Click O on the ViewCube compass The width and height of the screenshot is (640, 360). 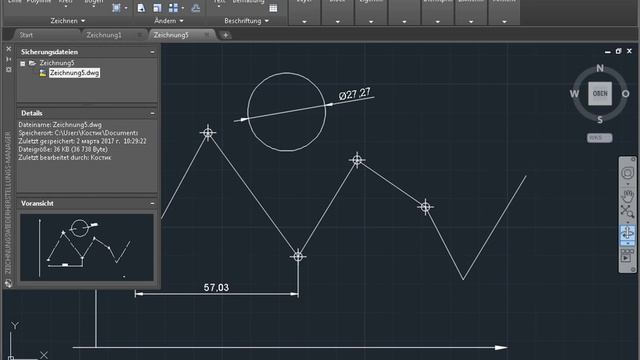625,94
